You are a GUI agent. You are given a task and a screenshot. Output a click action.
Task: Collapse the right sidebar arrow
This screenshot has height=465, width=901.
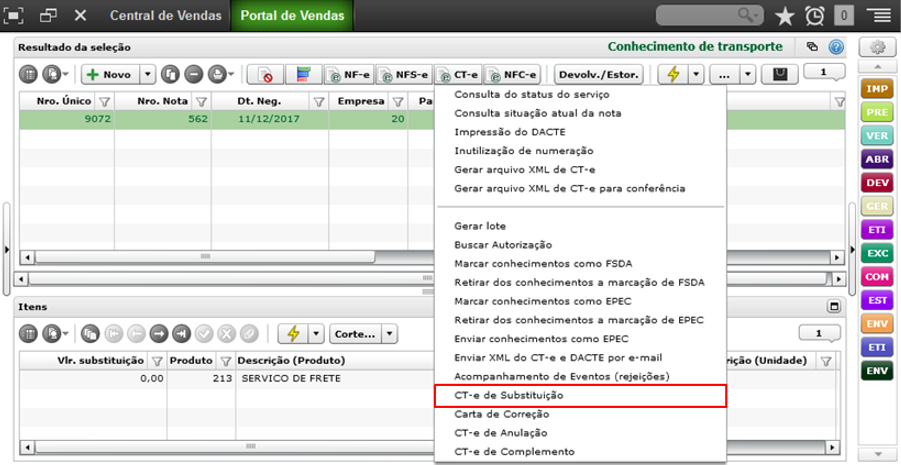click(854, 249)
